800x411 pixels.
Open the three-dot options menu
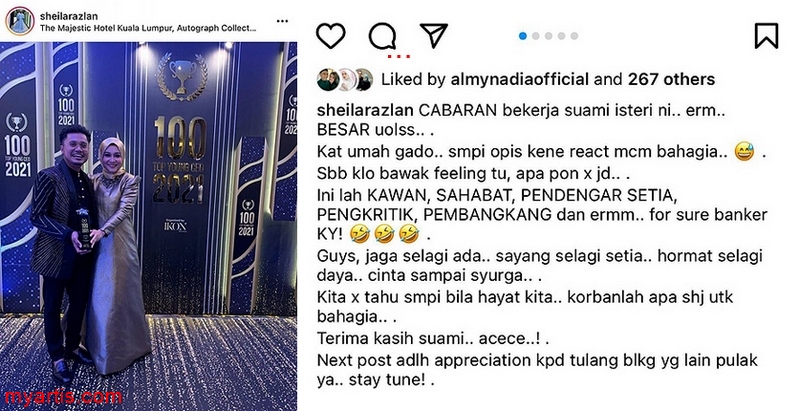point(282,21)
